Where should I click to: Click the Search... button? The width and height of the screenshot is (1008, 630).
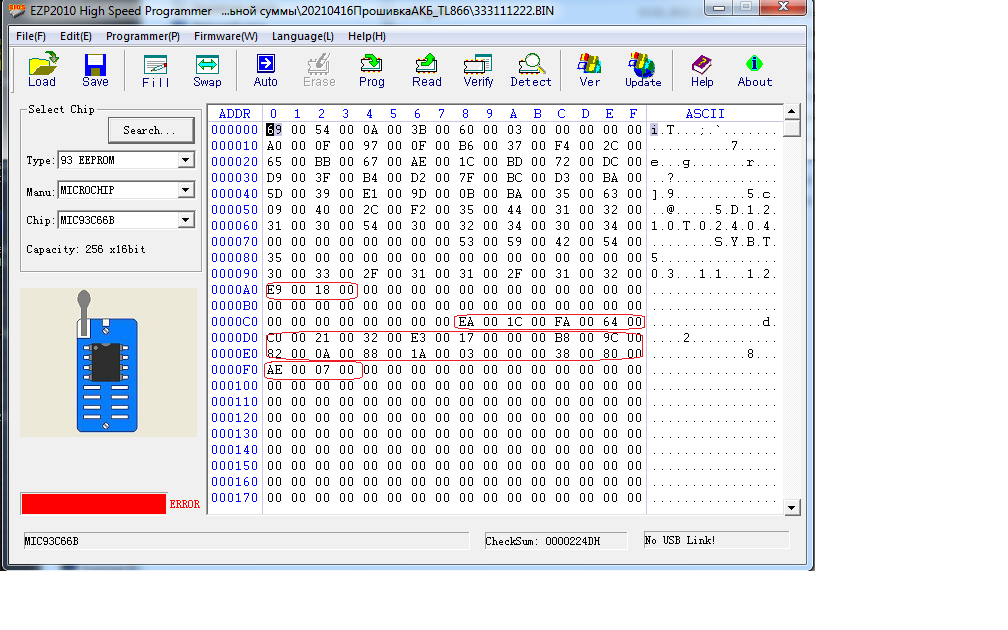point(149,130)
